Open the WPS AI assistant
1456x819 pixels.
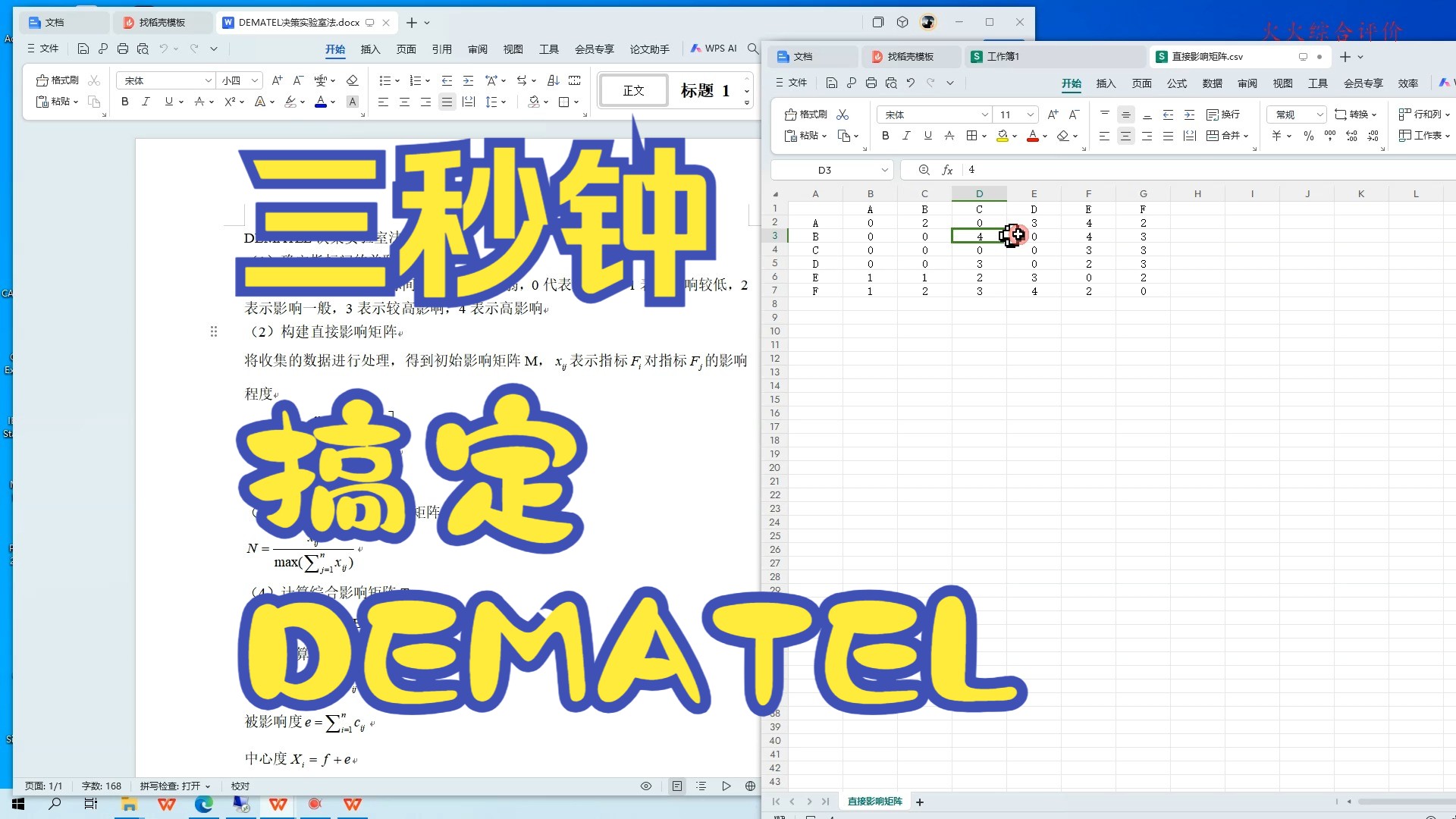(714, 48)
